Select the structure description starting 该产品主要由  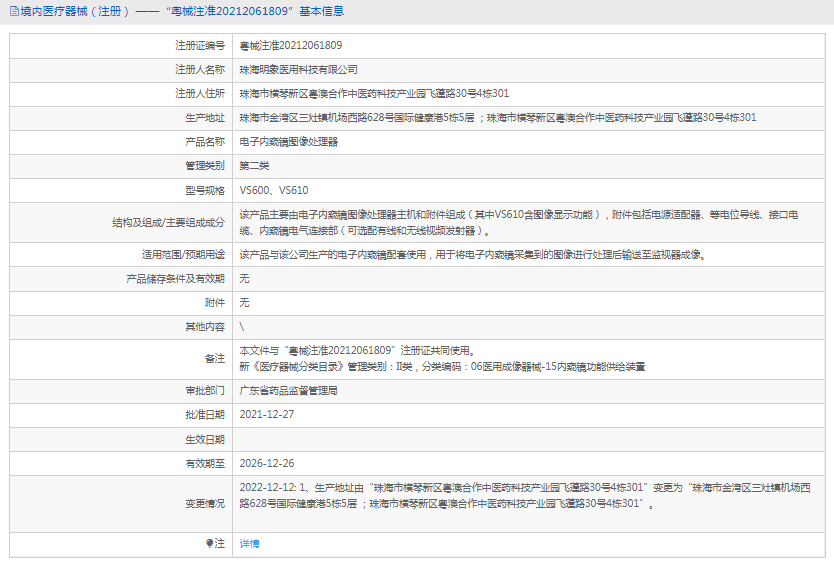(x=519, y=222)
